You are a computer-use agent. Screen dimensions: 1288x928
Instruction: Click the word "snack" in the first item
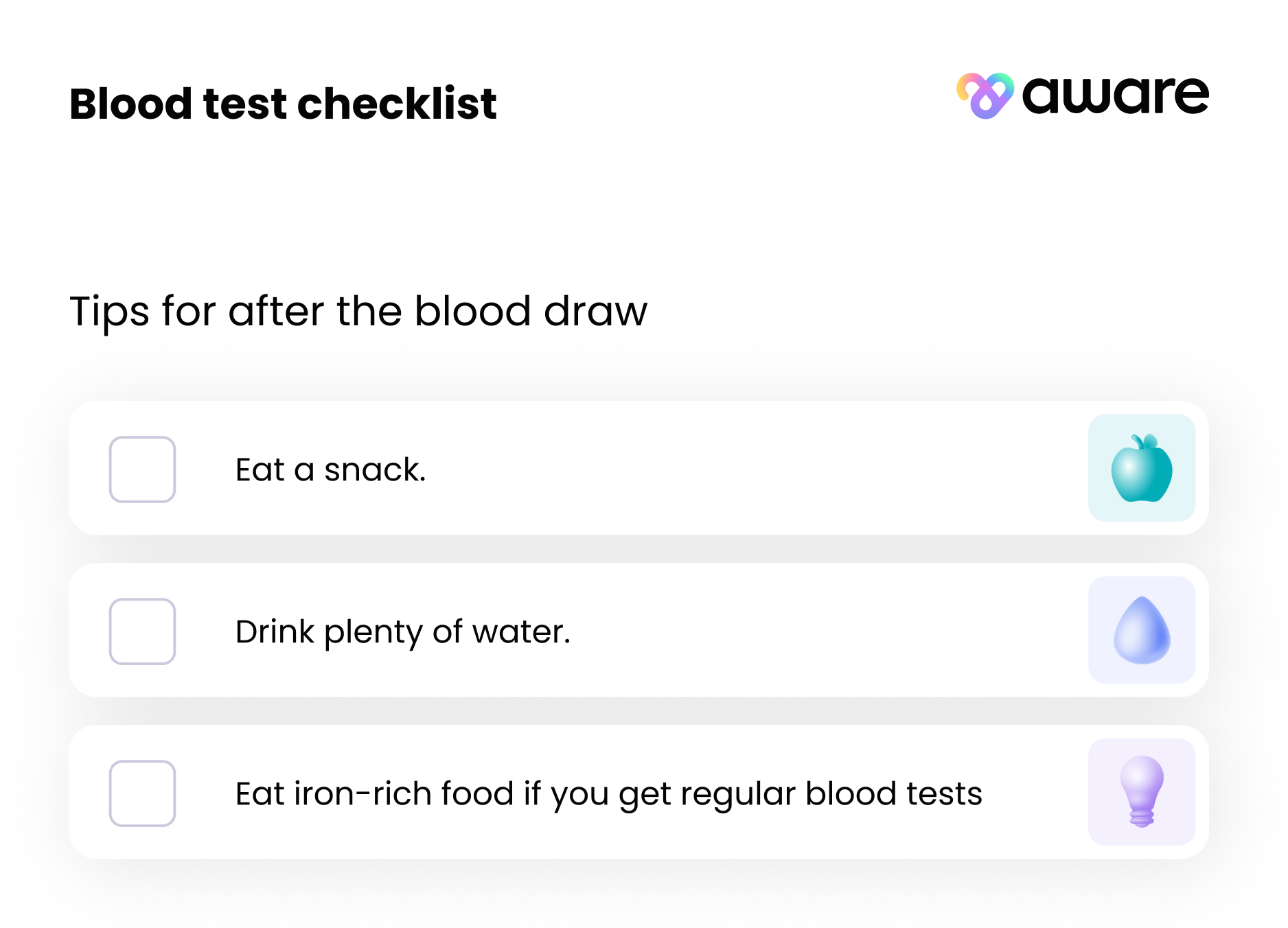point(373,470)
